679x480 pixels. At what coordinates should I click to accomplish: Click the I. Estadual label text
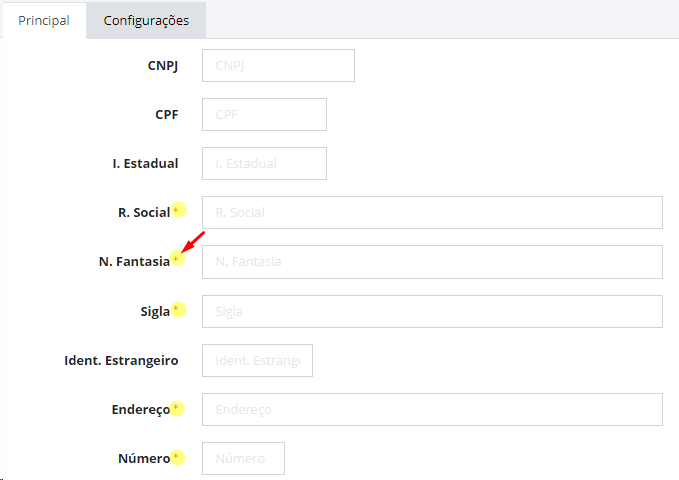(146, 163)
